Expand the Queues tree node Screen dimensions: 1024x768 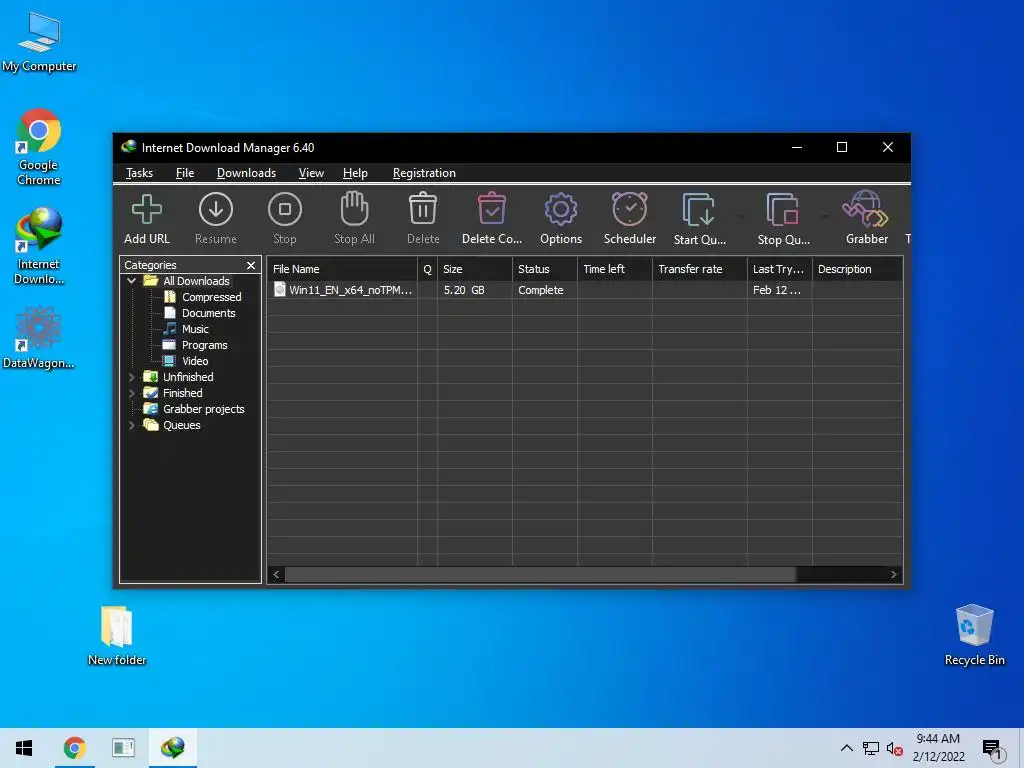coord(131,425)
